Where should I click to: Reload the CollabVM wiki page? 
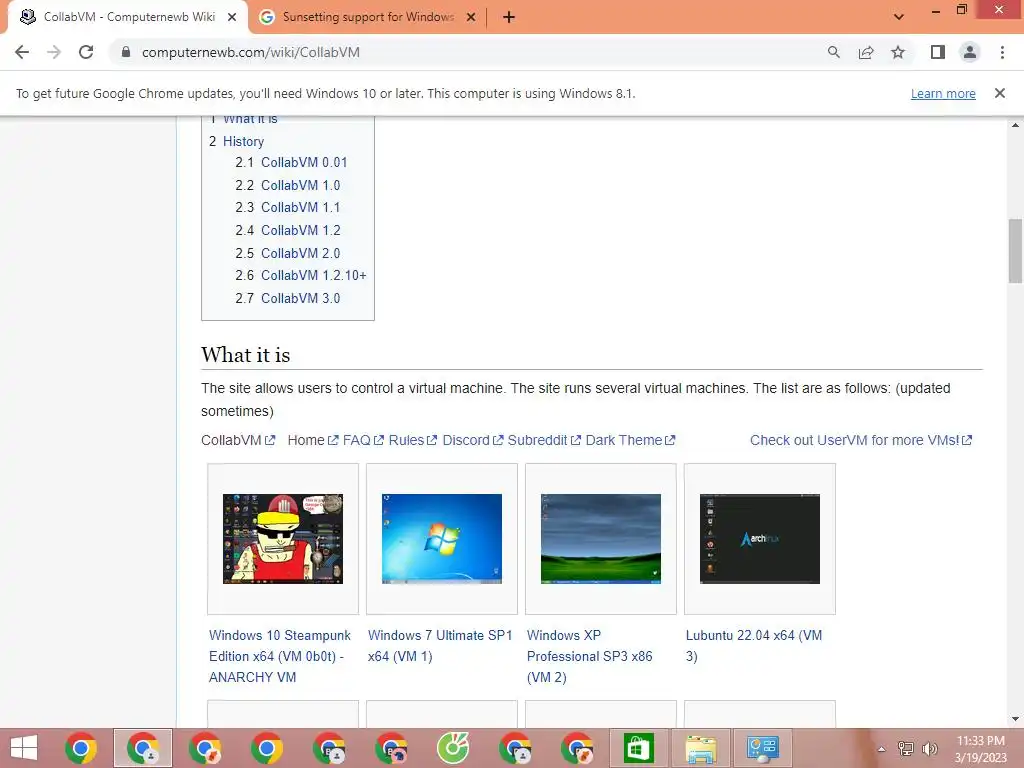point(86,52)
